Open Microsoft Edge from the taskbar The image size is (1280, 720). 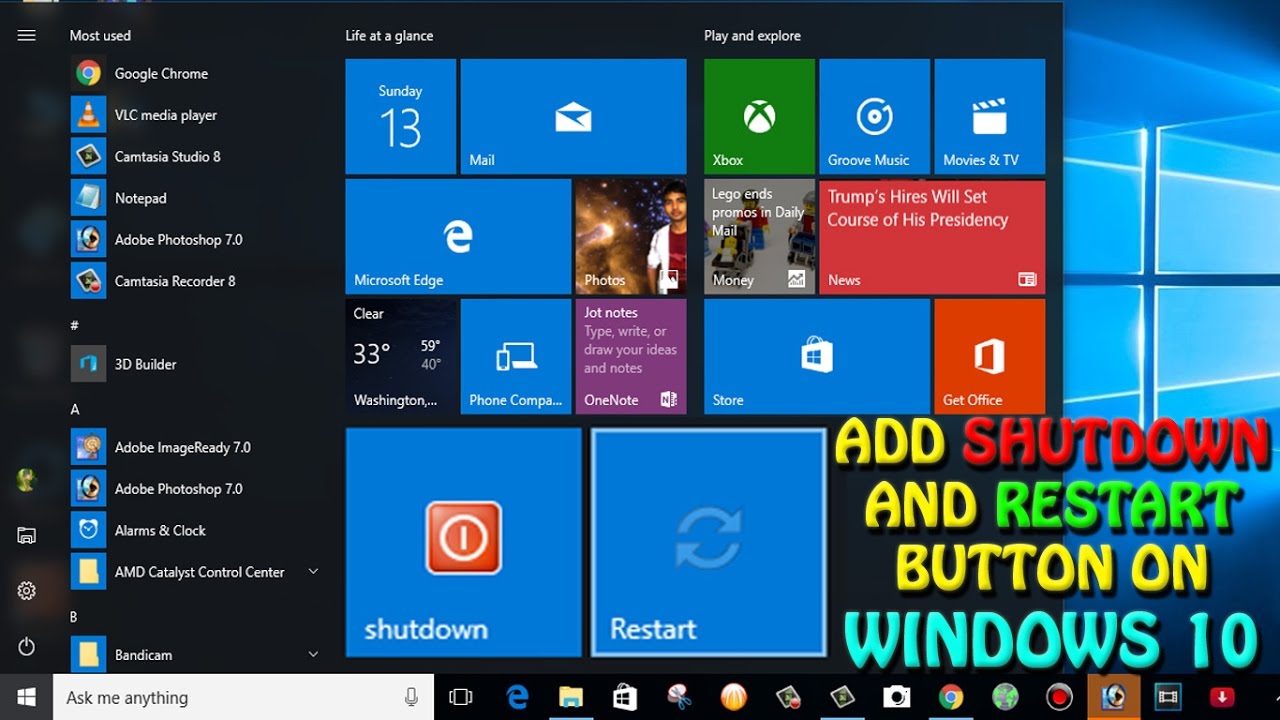click(517, 697)
